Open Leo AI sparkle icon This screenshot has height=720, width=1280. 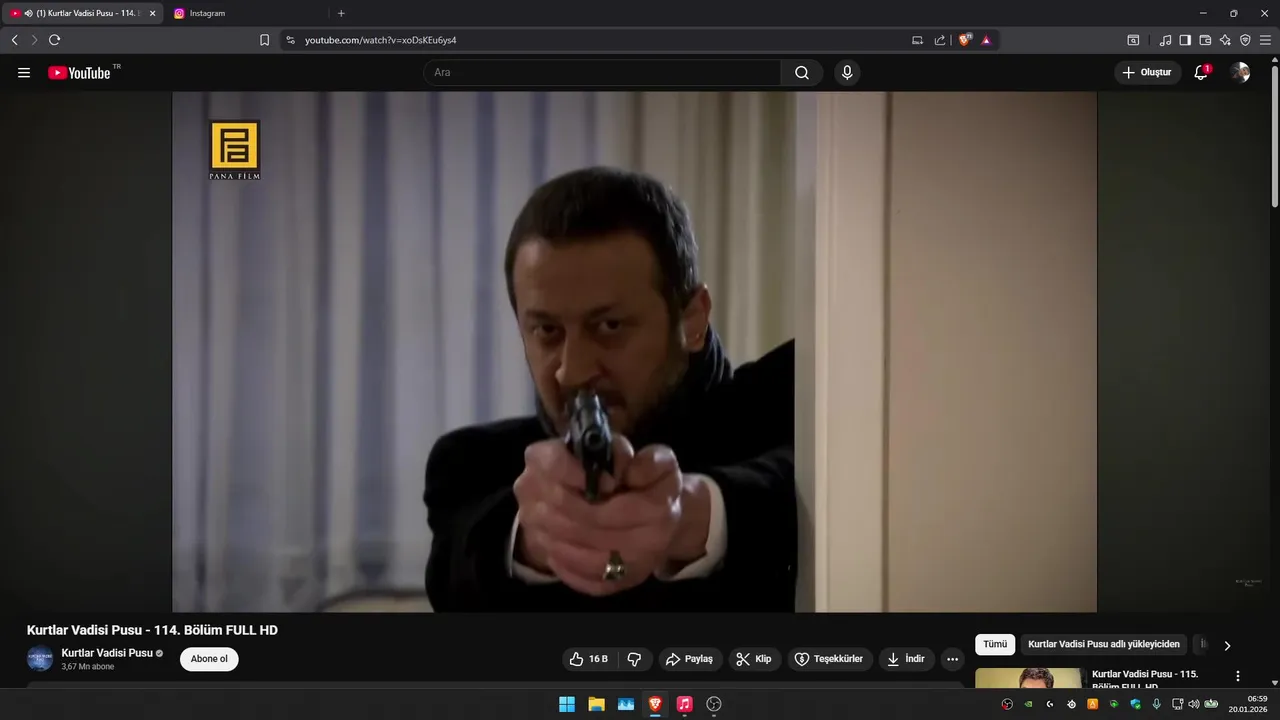[x=1225, y=40]
